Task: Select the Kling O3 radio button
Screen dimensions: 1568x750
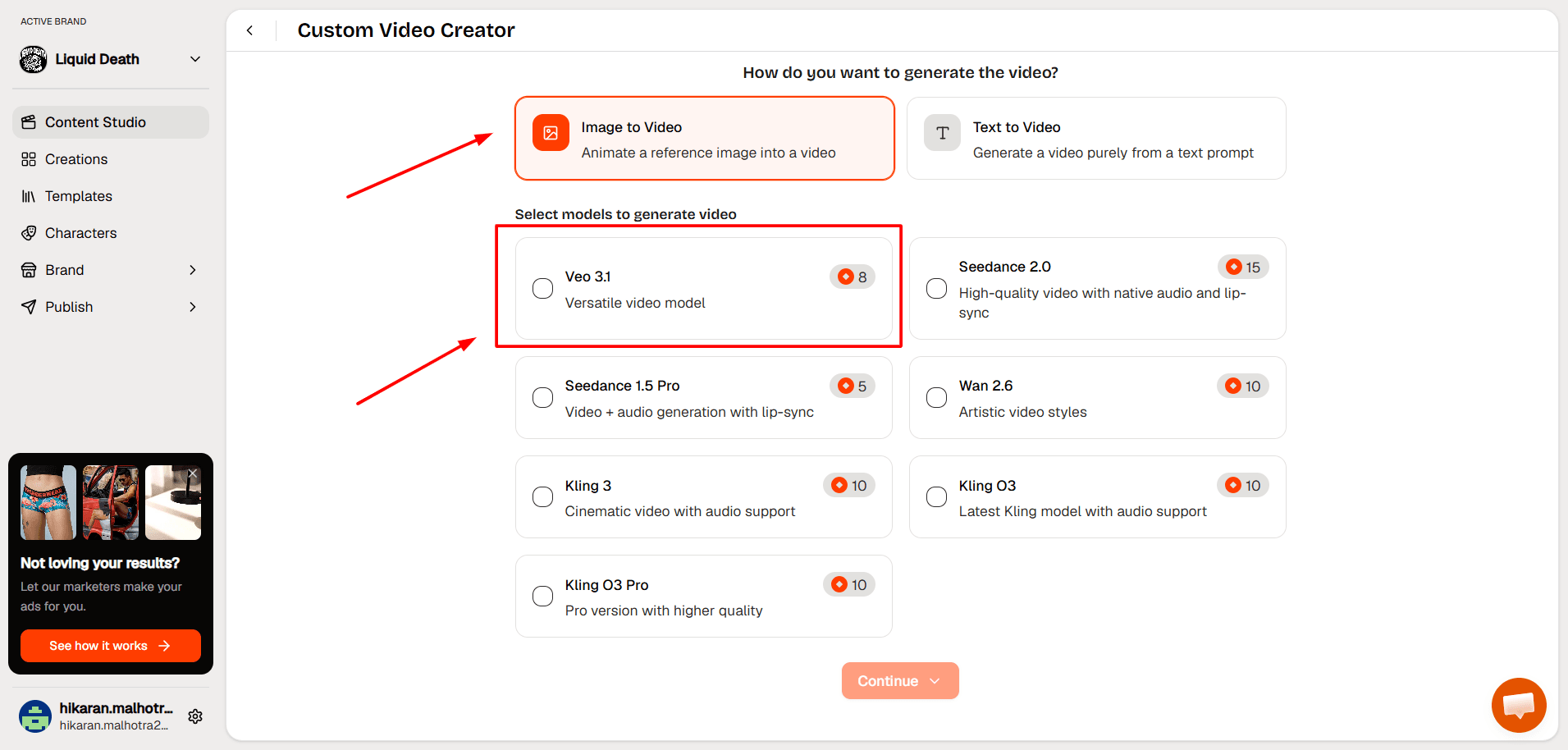Action: point(936,497)
